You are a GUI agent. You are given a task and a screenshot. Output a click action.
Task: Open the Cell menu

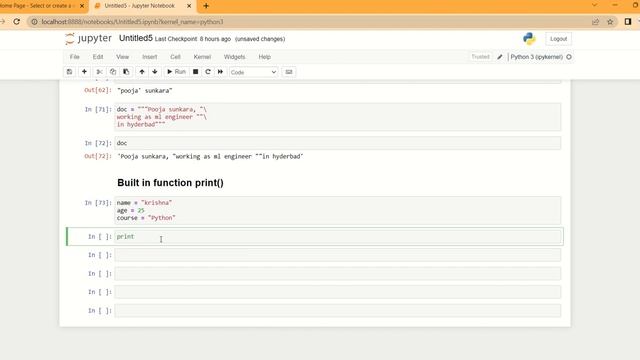[x=176, y=57]
